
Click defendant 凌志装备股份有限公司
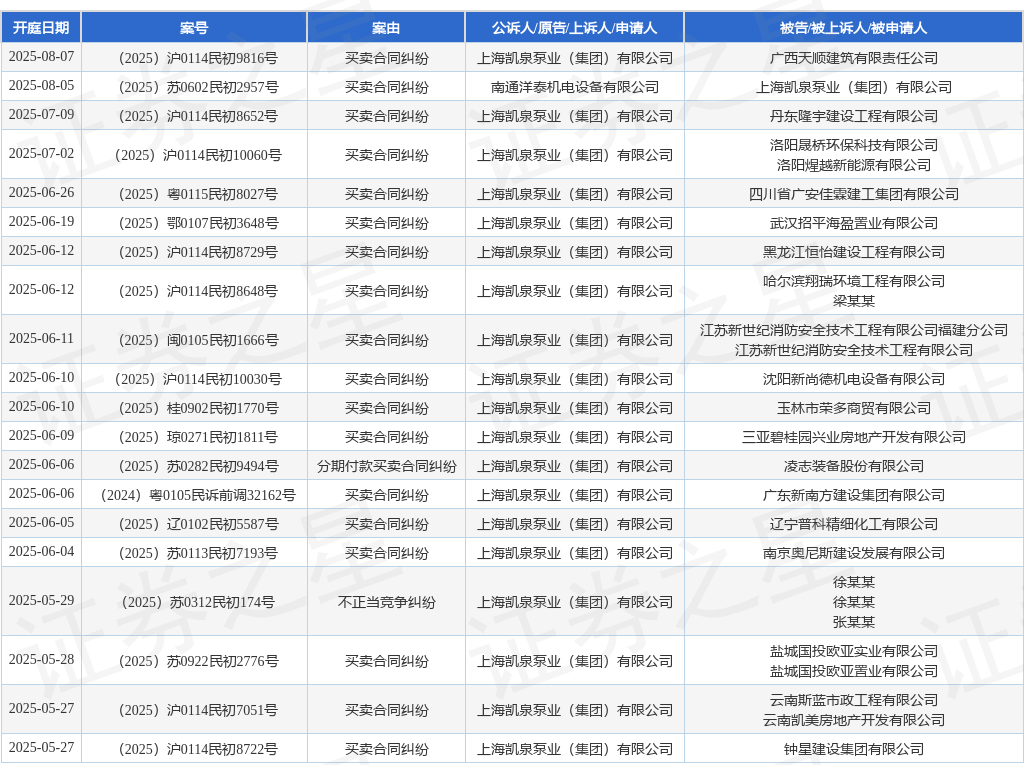pyautogui.click(x=854, y=466)
